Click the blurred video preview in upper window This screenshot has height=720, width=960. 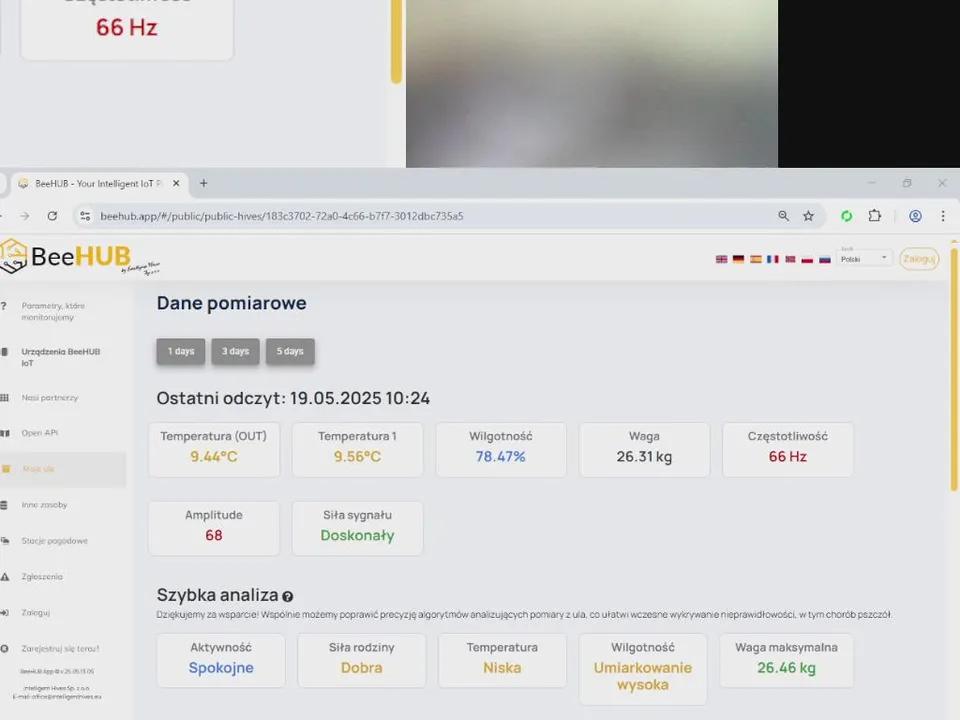[x=591, y=83]
